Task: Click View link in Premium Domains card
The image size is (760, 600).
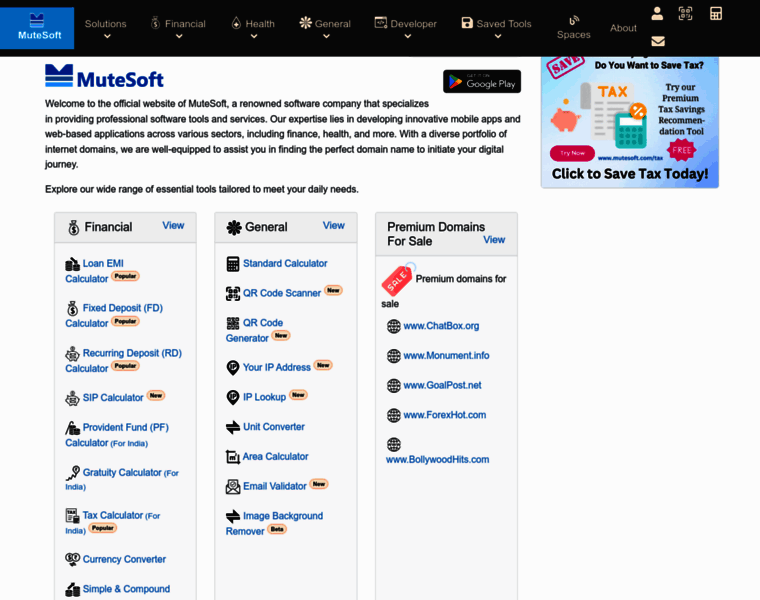Action: (494, 240)
